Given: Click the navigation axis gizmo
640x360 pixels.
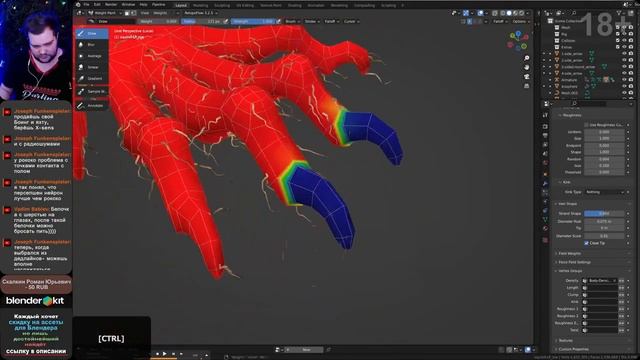Looking at the screenshot, I should coord(518,41).
